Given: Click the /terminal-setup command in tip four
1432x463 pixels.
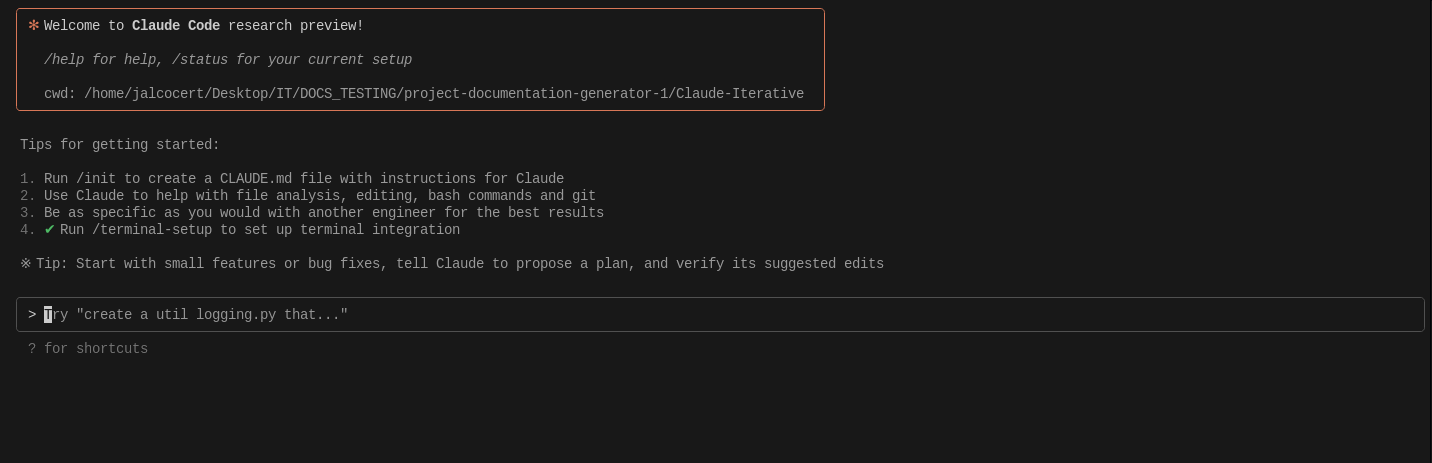Looking at the screenshot, I should pyautogui.click(x=152, y=230).
